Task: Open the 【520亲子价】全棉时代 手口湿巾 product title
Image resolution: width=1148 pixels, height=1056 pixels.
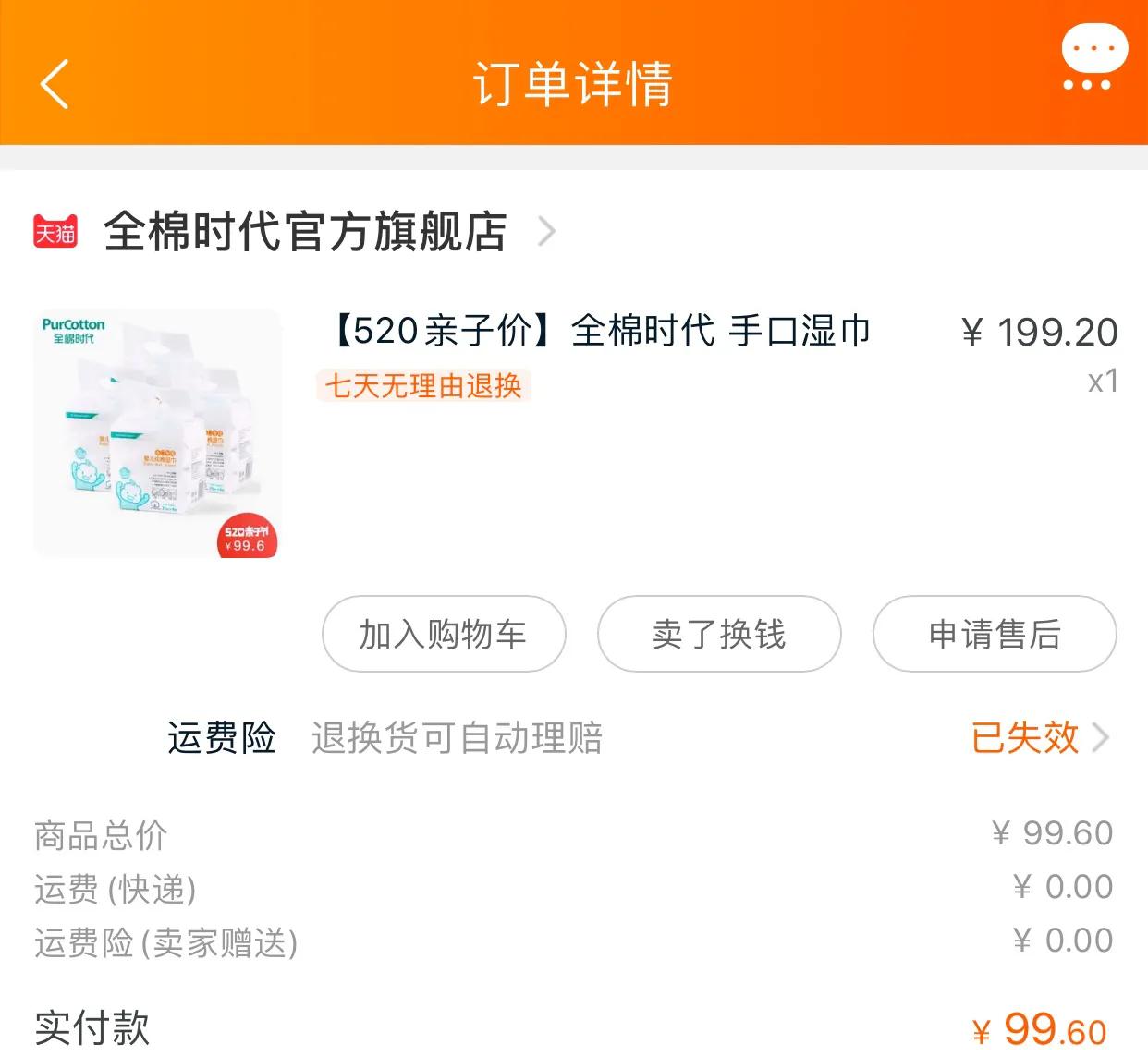Action: 601,331
